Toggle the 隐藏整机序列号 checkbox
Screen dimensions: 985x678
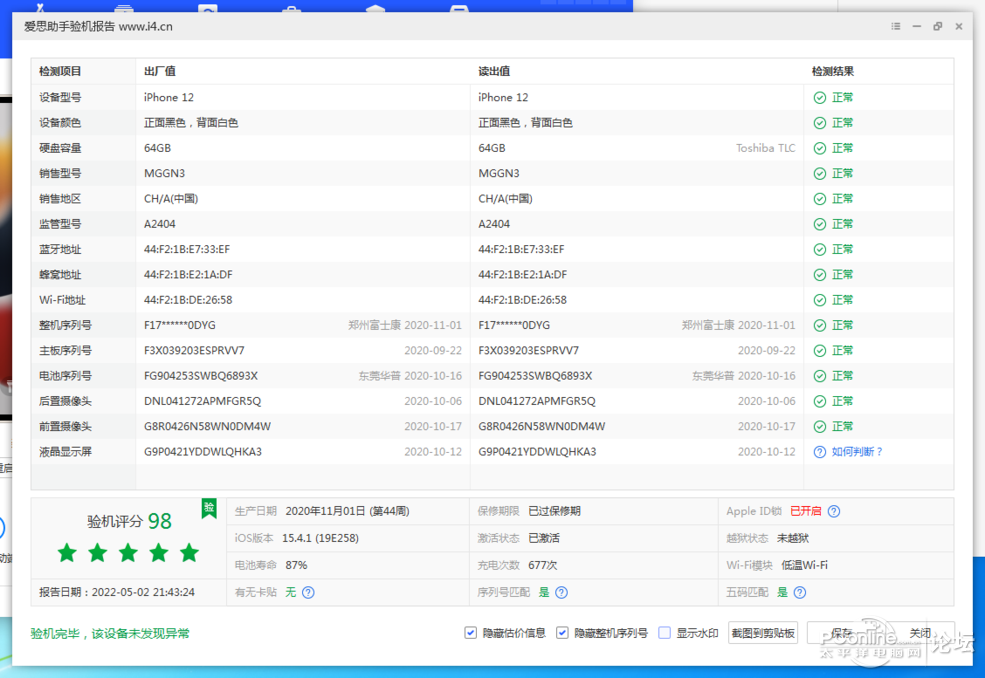(562, 633)
